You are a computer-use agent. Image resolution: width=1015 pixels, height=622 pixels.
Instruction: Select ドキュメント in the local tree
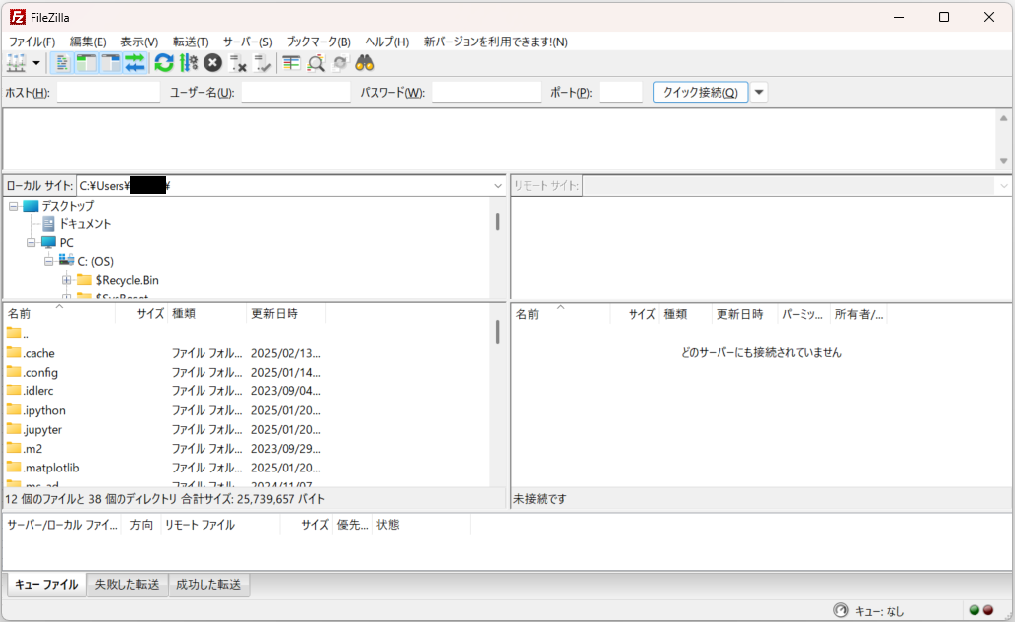click(x=85, y=224)
